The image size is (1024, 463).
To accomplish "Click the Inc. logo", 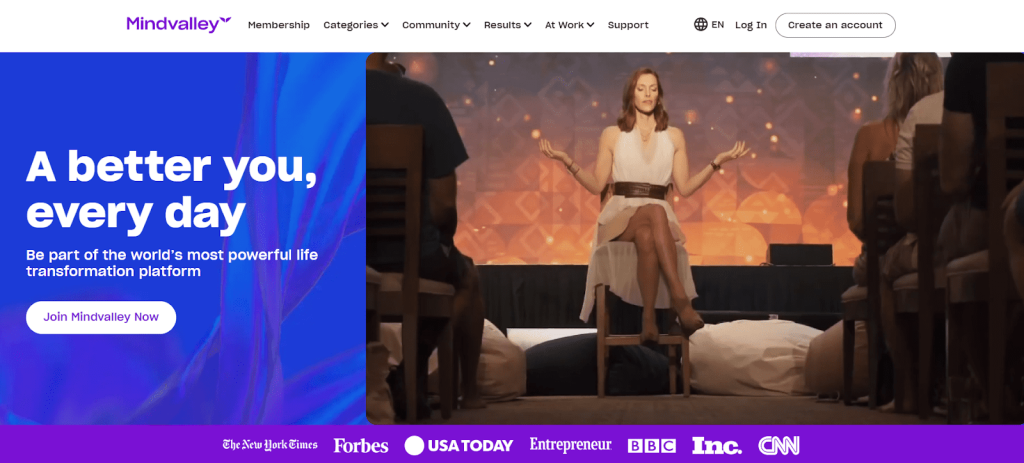I will [x=716, y=446].
